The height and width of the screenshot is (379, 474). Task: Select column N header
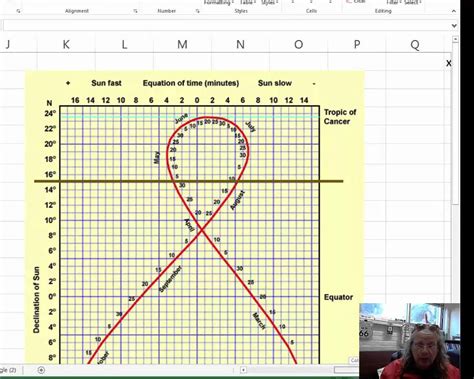point(240,44)
